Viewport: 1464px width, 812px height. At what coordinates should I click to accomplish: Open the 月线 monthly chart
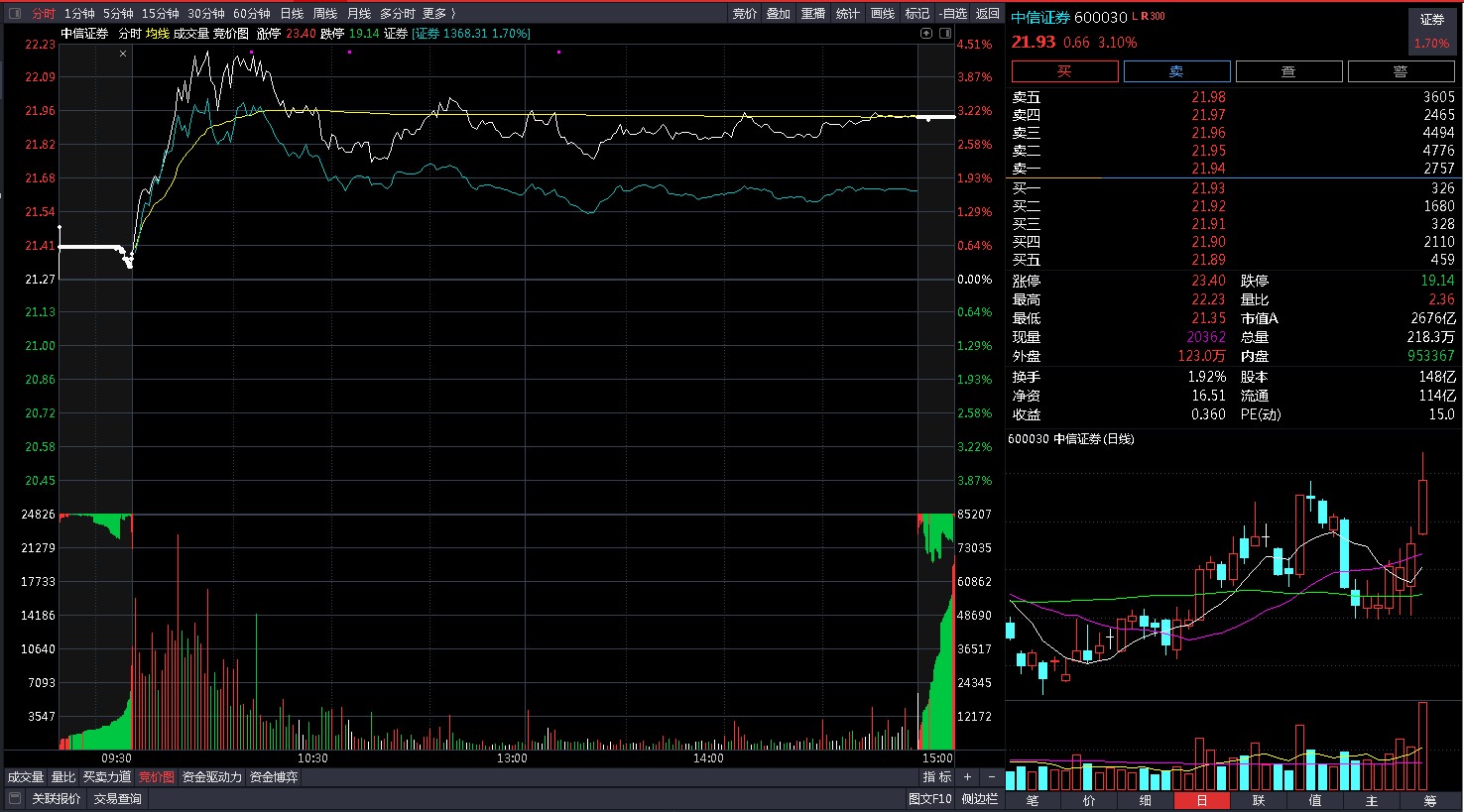click(x=359, y=13)
